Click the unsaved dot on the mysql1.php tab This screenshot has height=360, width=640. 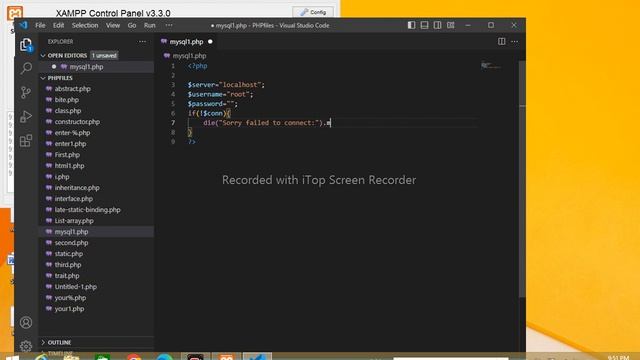(x=210, y=42)
